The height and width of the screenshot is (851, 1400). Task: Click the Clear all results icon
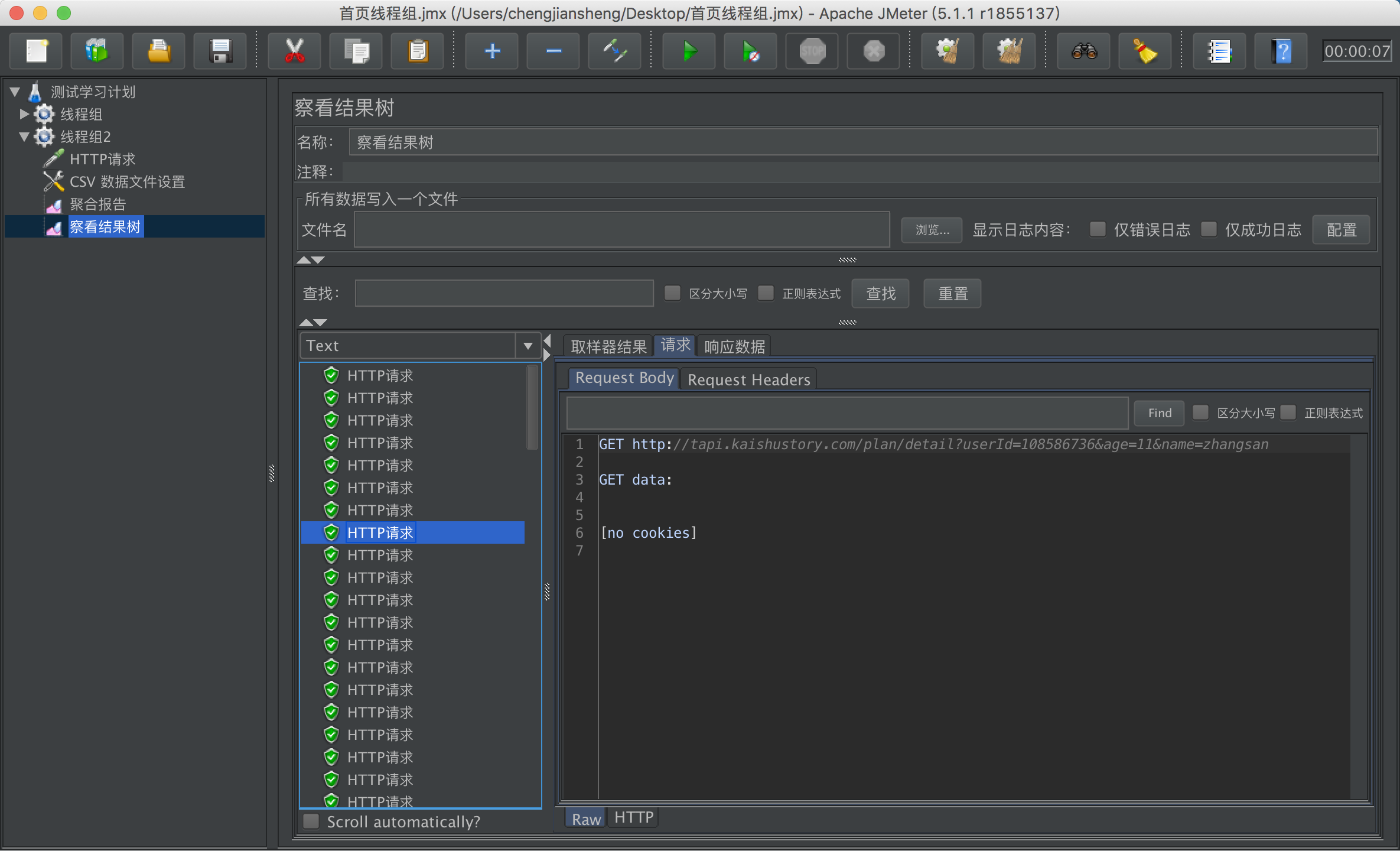click(x=1010, y=51)
